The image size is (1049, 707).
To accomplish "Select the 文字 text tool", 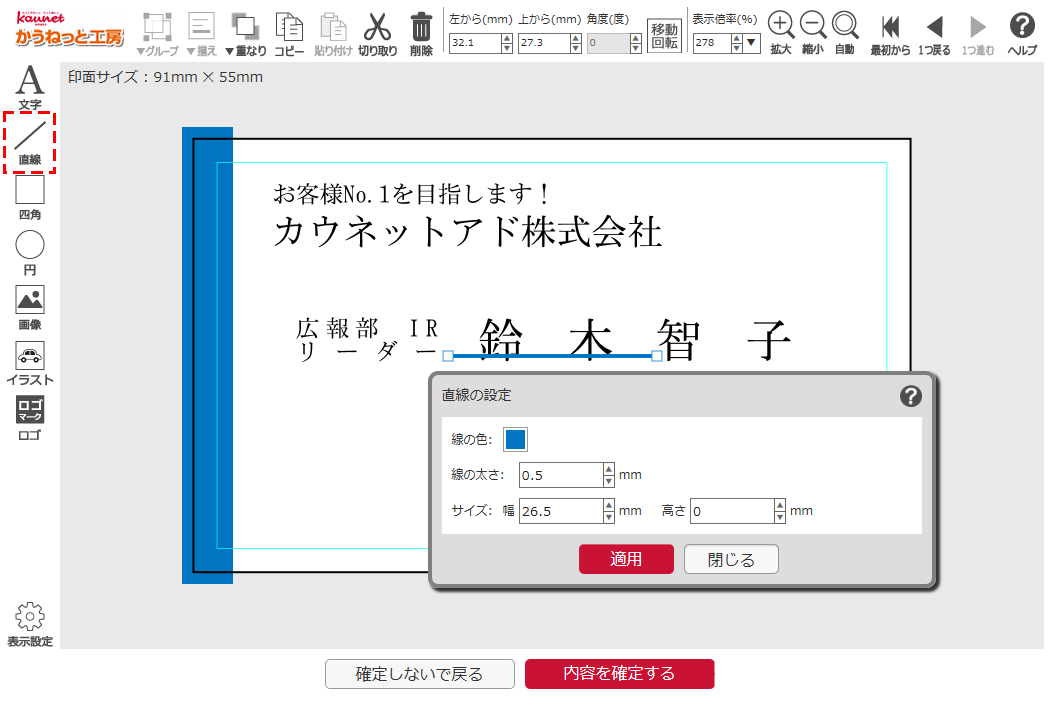I will click(29, 87).
